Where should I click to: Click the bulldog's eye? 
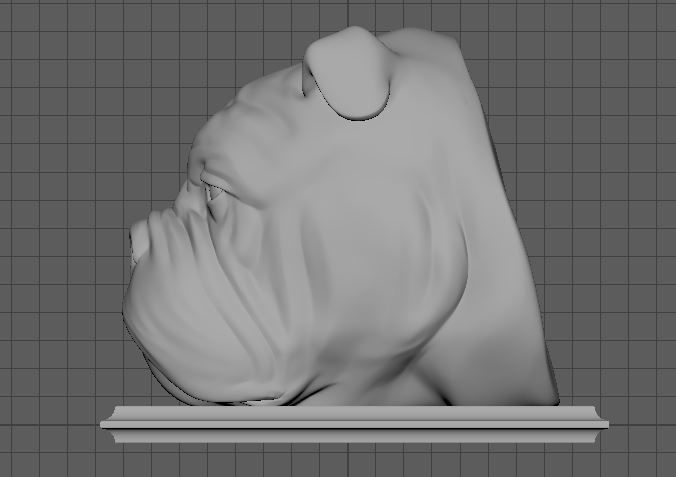pos(214,190)
